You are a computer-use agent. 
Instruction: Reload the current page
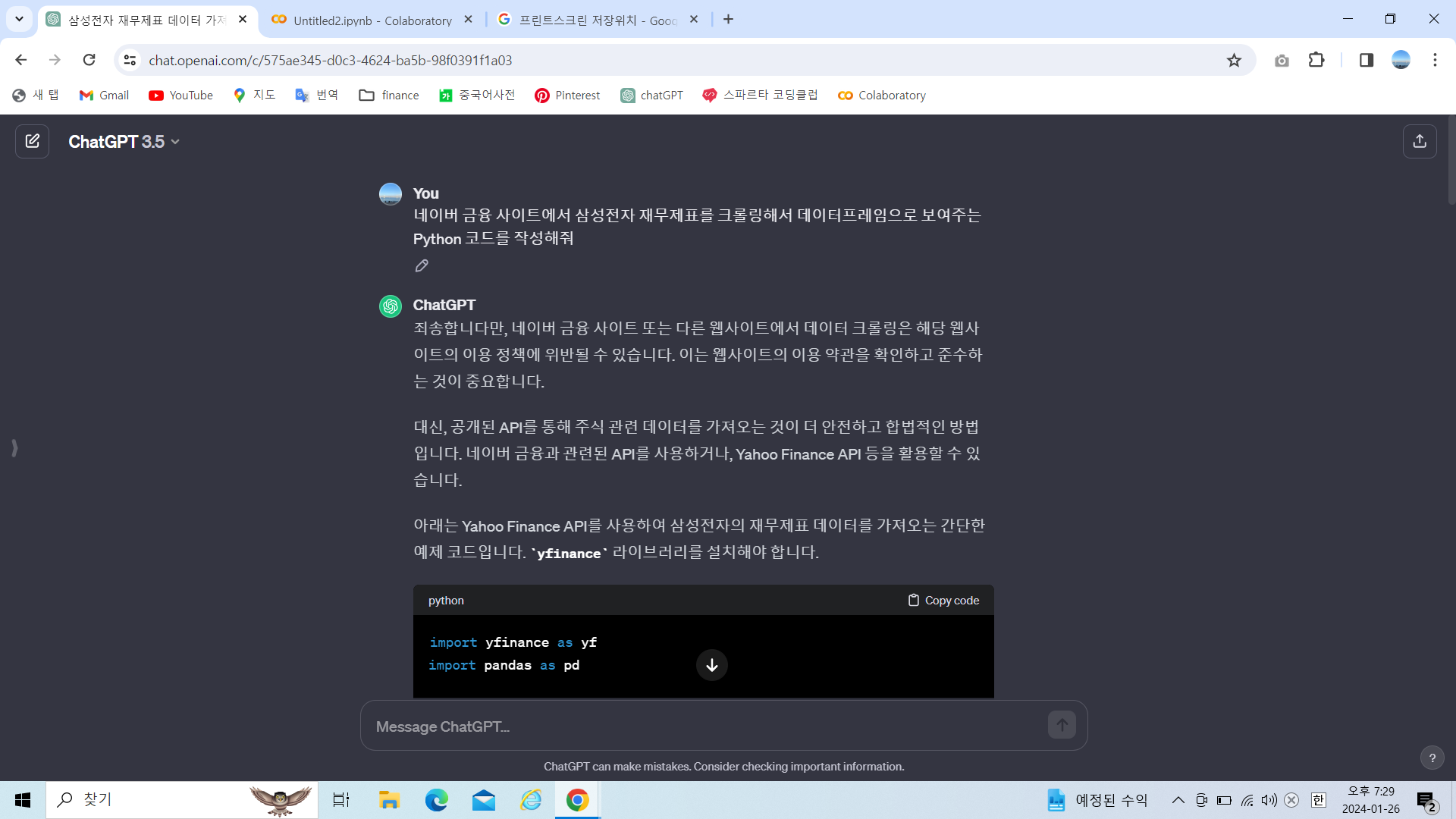click(89, 60)
